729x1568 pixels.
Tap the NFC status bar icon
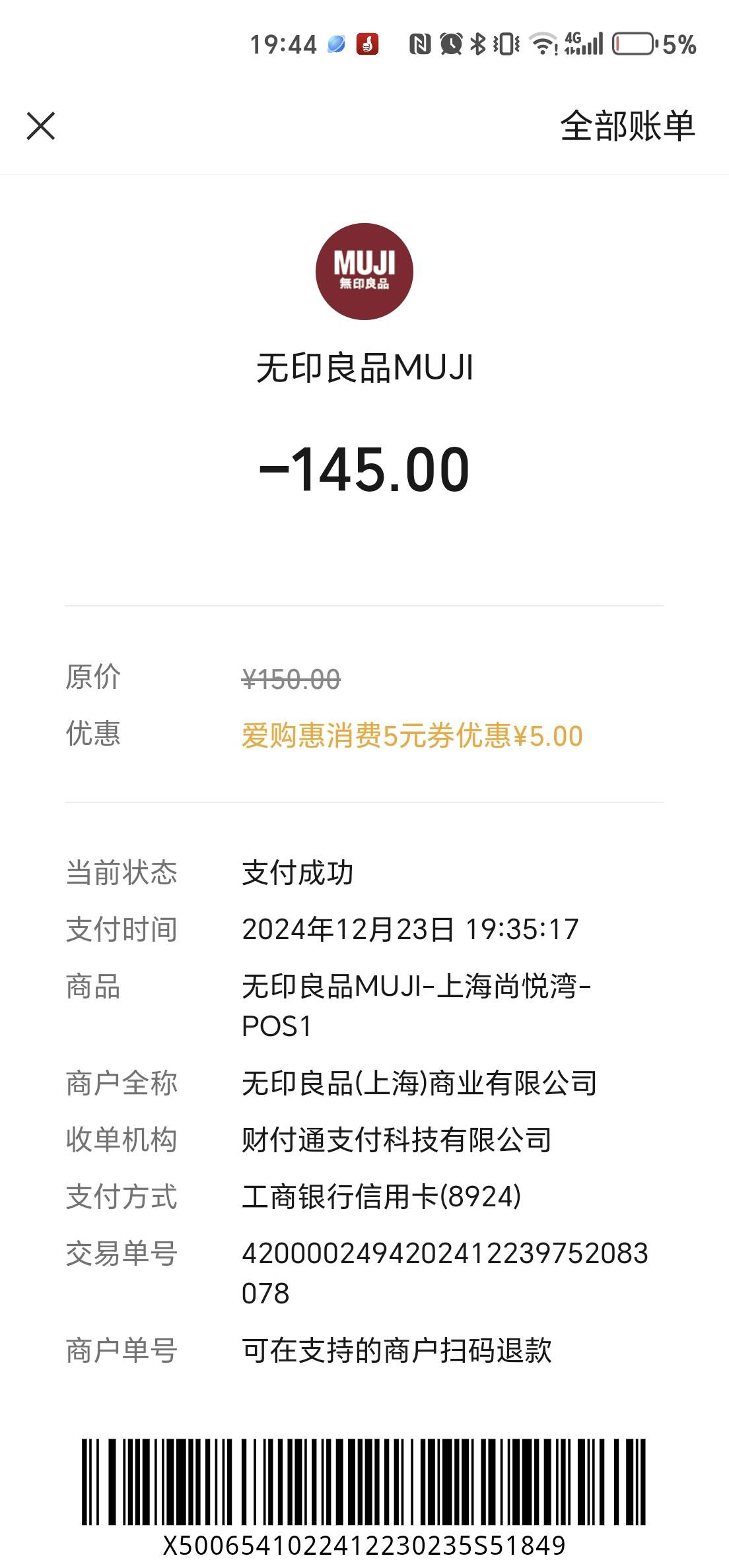coord(420,44)
